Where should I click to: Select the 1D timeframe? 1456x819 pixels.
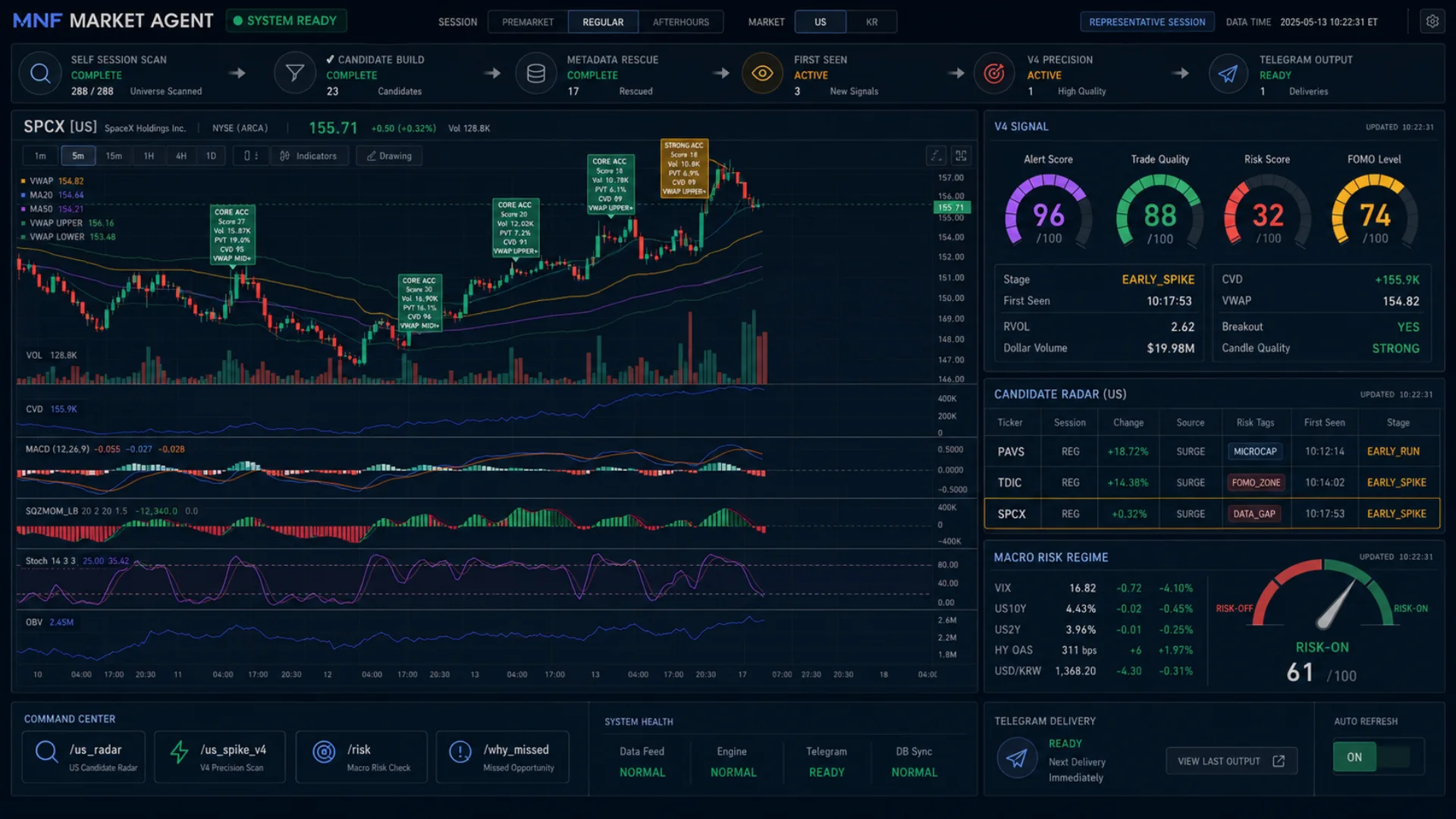coord(211,155)
